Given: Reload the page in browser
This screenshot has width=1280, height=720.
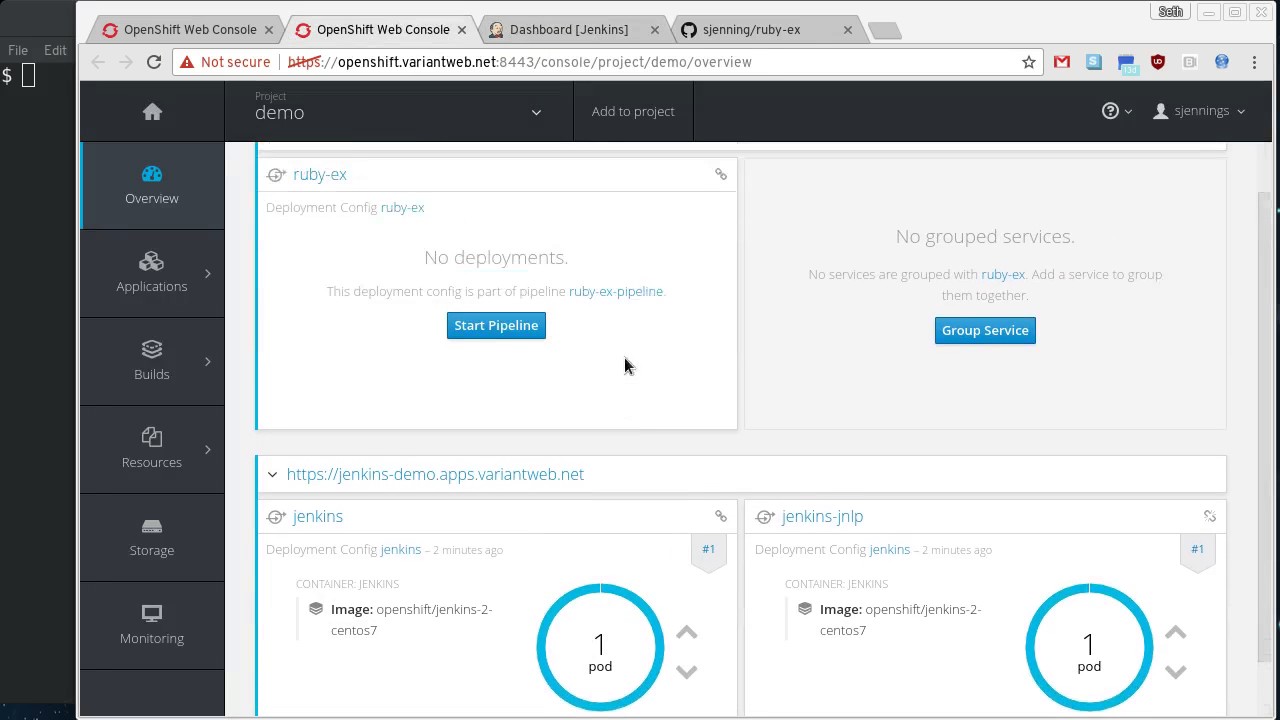Looking at the screenshot, I should tap(154, 62).
